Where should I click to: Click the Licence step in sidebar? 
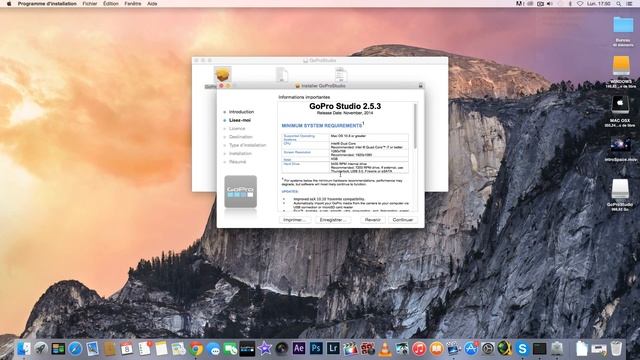237,129
